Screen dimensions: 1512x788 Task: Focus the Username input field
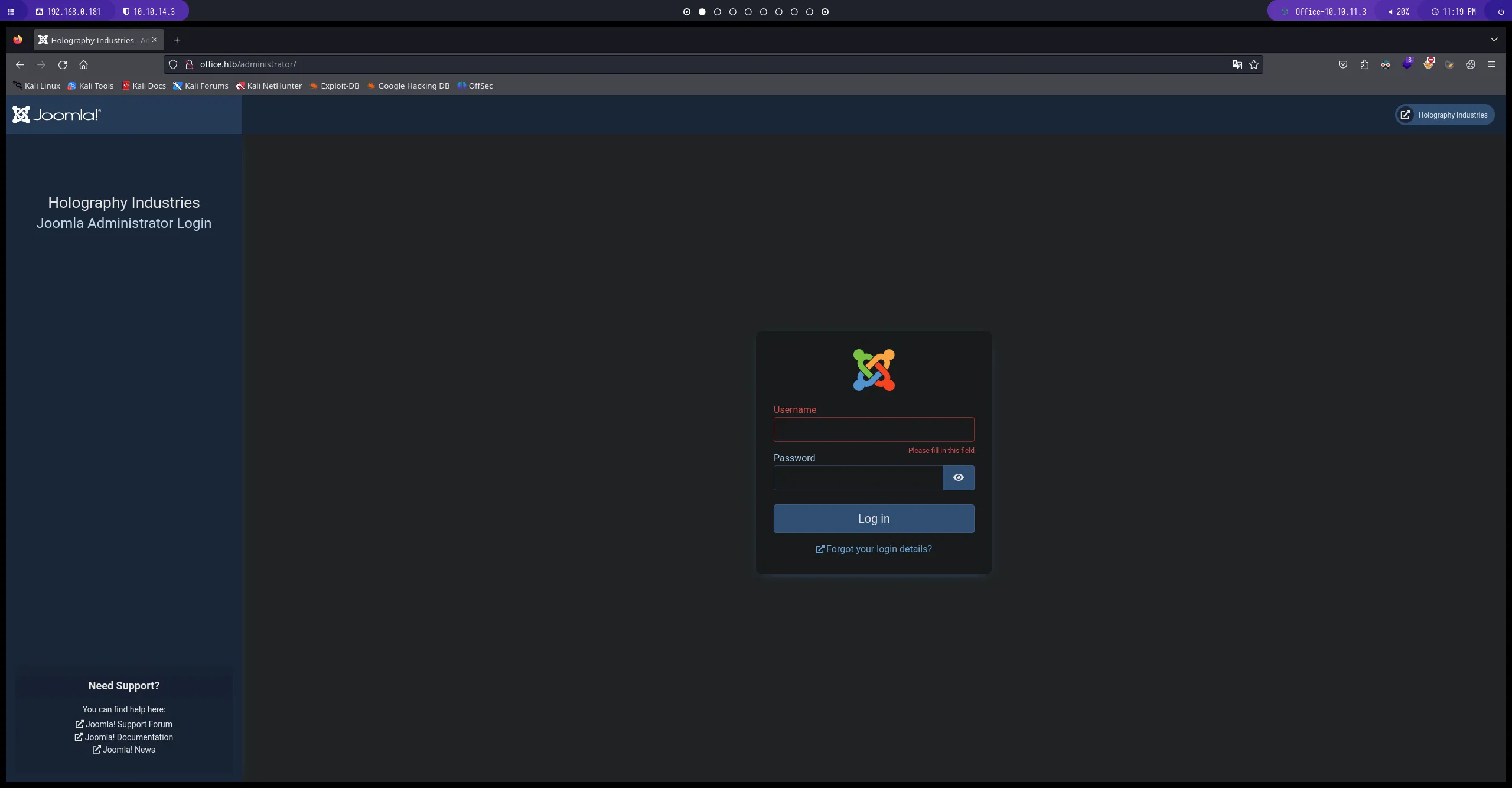(874, 429)
